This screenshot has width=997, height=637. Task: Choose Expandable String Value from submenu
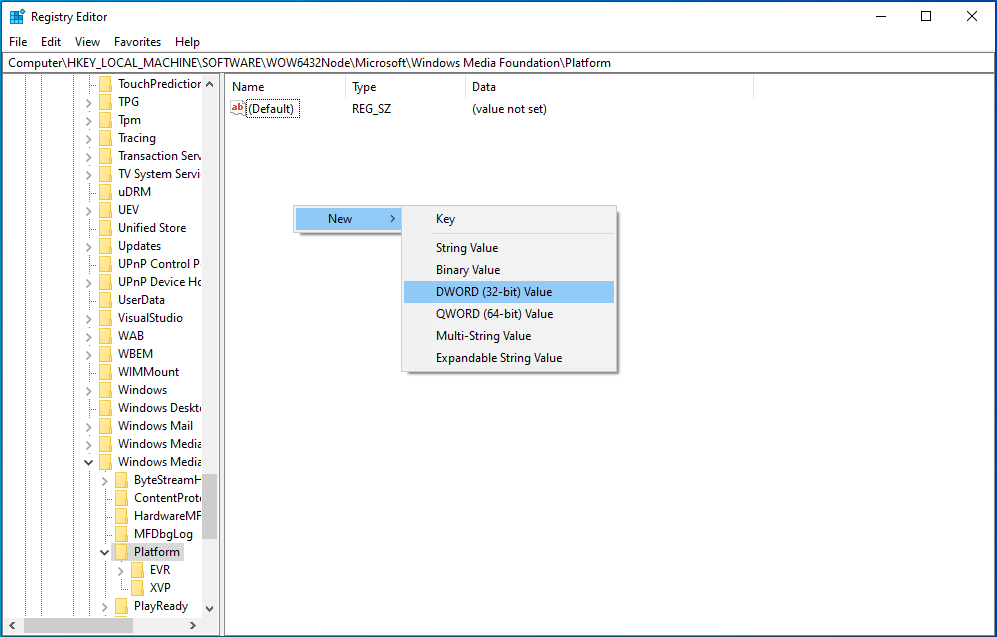509,358
